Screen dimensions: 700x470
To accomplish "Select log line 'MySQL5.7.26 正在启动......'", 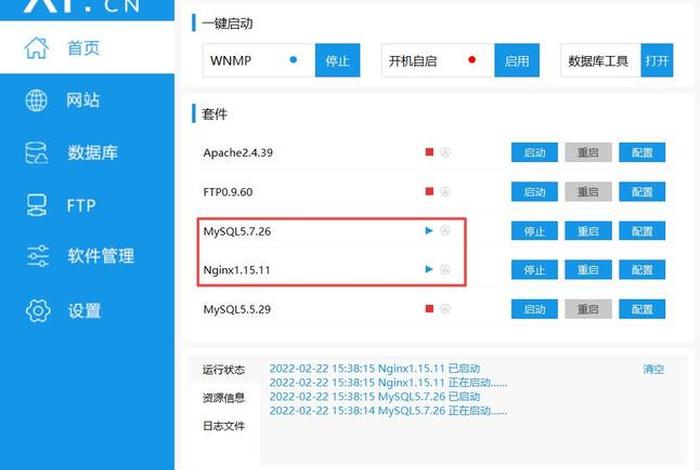I will (x=388, y=411).
